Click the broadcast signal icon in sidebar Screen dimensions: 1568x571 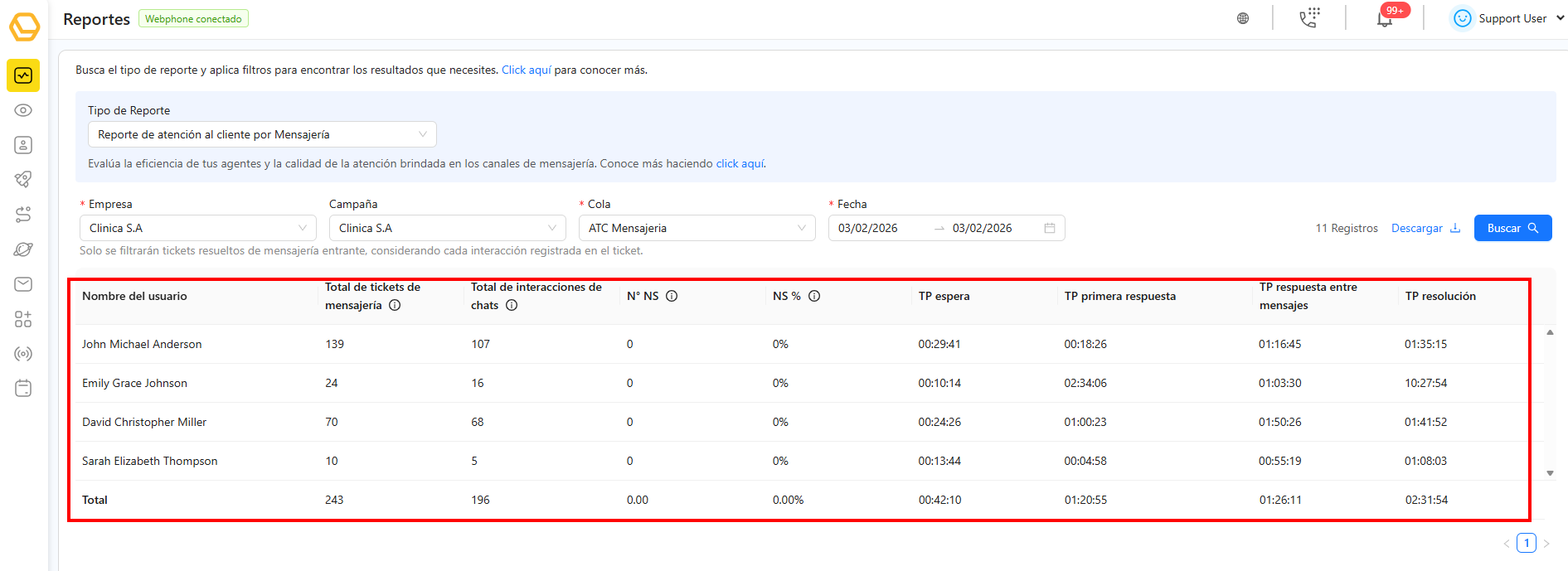(x=23, y=354)
